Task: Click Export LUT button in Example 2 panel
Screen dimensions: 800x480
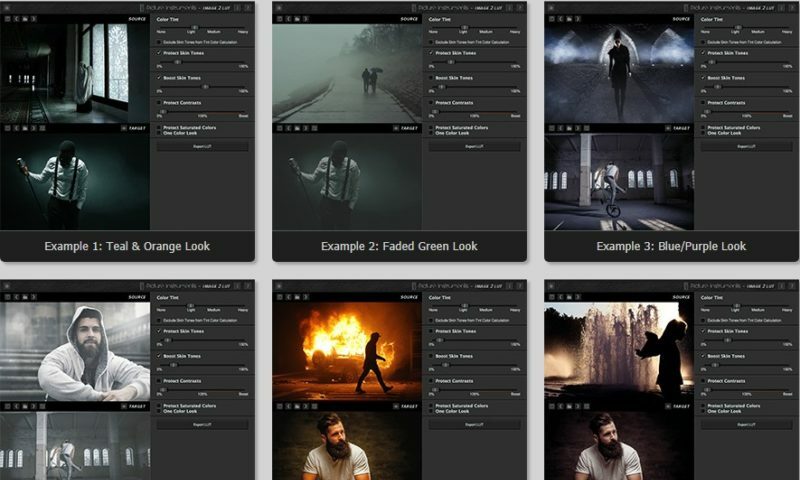Action: tap(474, 146)
